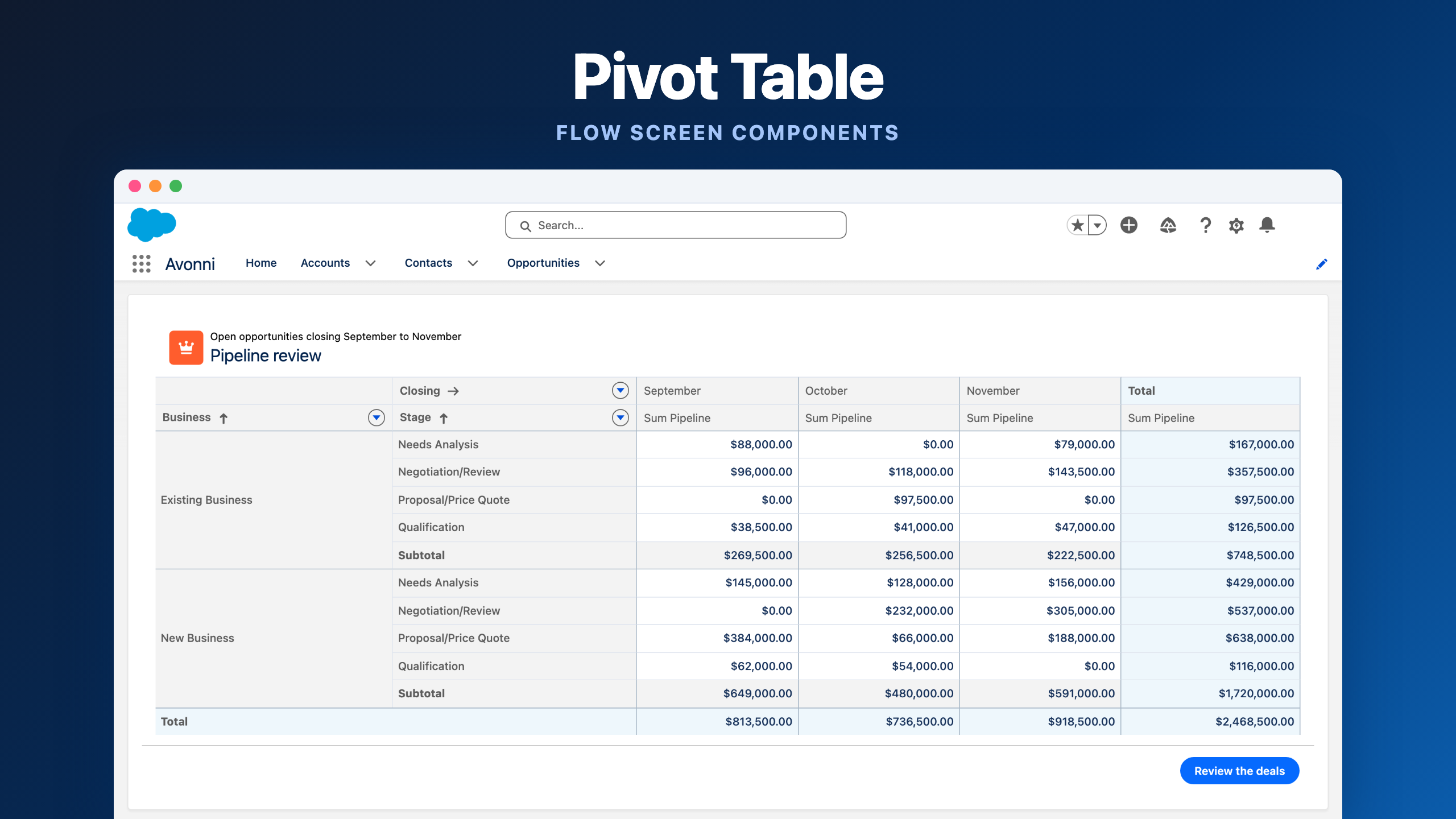The image size is (1456, 819).
Task: Expand the Opportunities tab chevron
Action: tap(600, 263)
